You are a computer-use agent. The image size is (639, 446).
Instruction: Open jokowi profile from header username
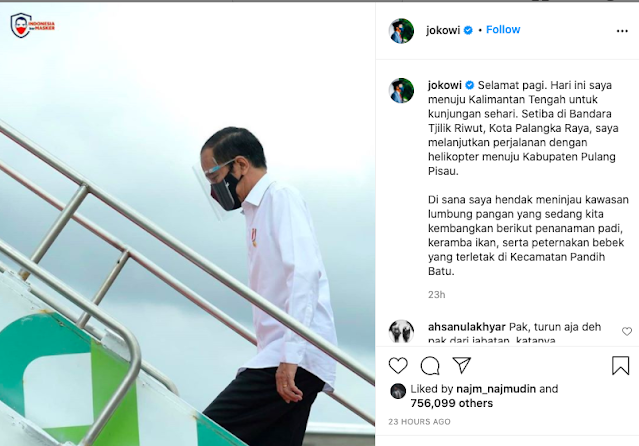point(443,30)
